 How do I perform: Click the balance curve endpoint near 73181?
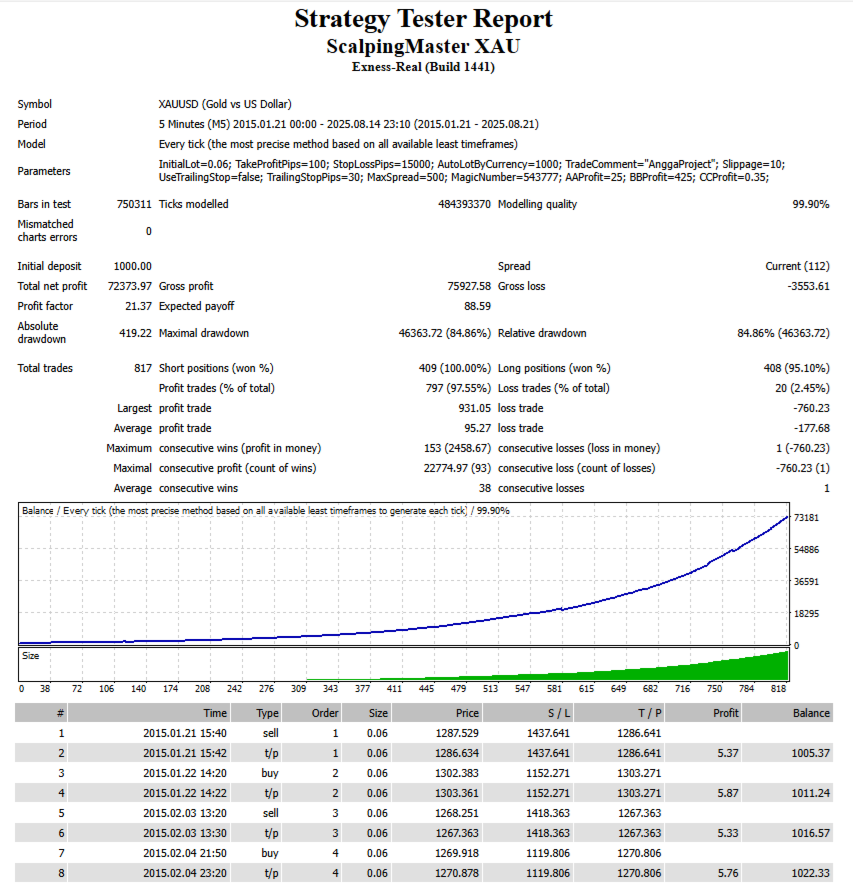[787, 517]
